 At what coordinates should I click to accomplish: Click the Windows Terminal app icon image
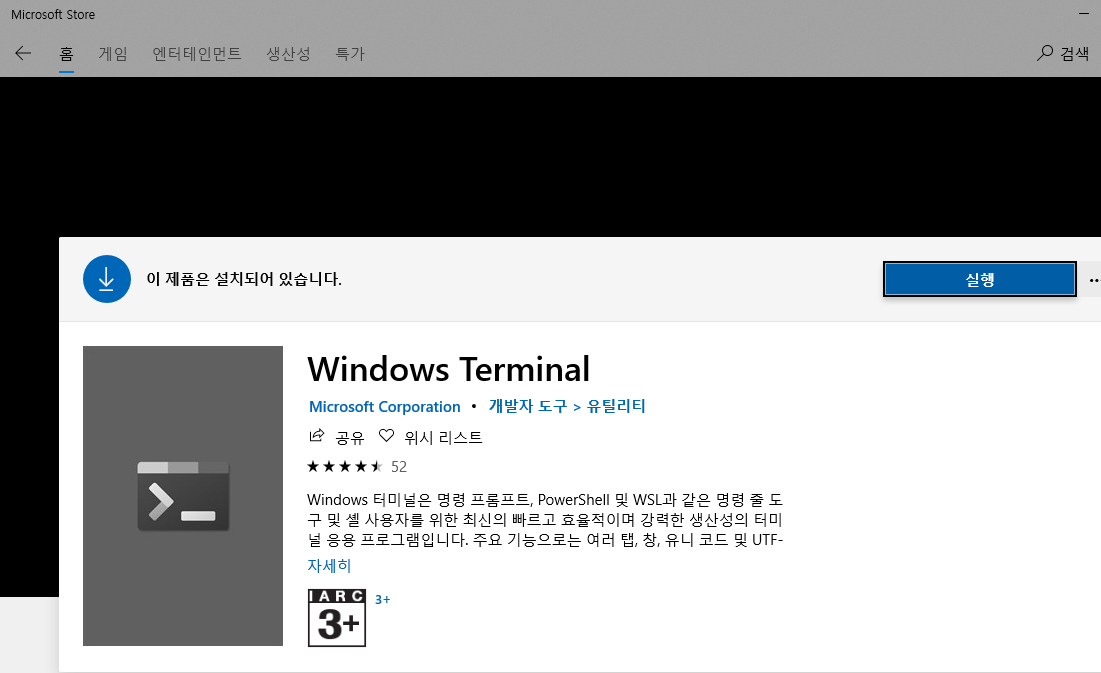coord(183,496)
